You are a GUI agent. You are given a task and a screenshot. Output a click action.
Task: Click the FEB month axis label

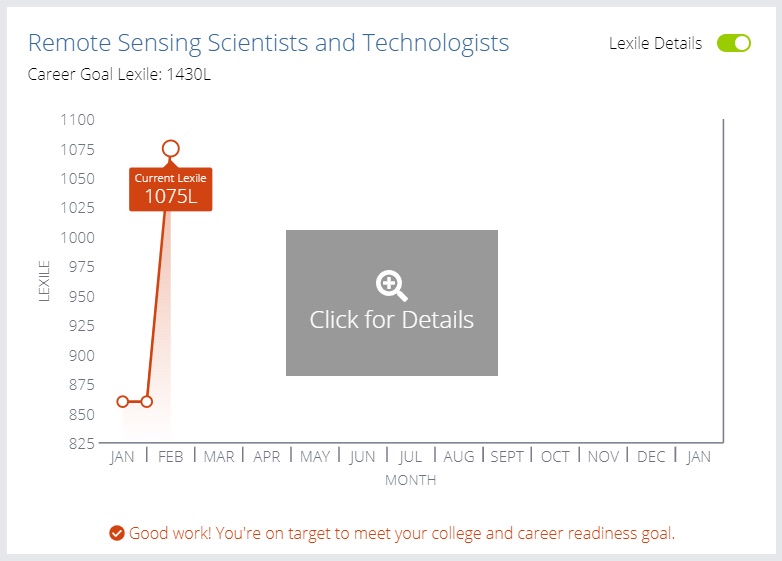(x=171, y=457)
